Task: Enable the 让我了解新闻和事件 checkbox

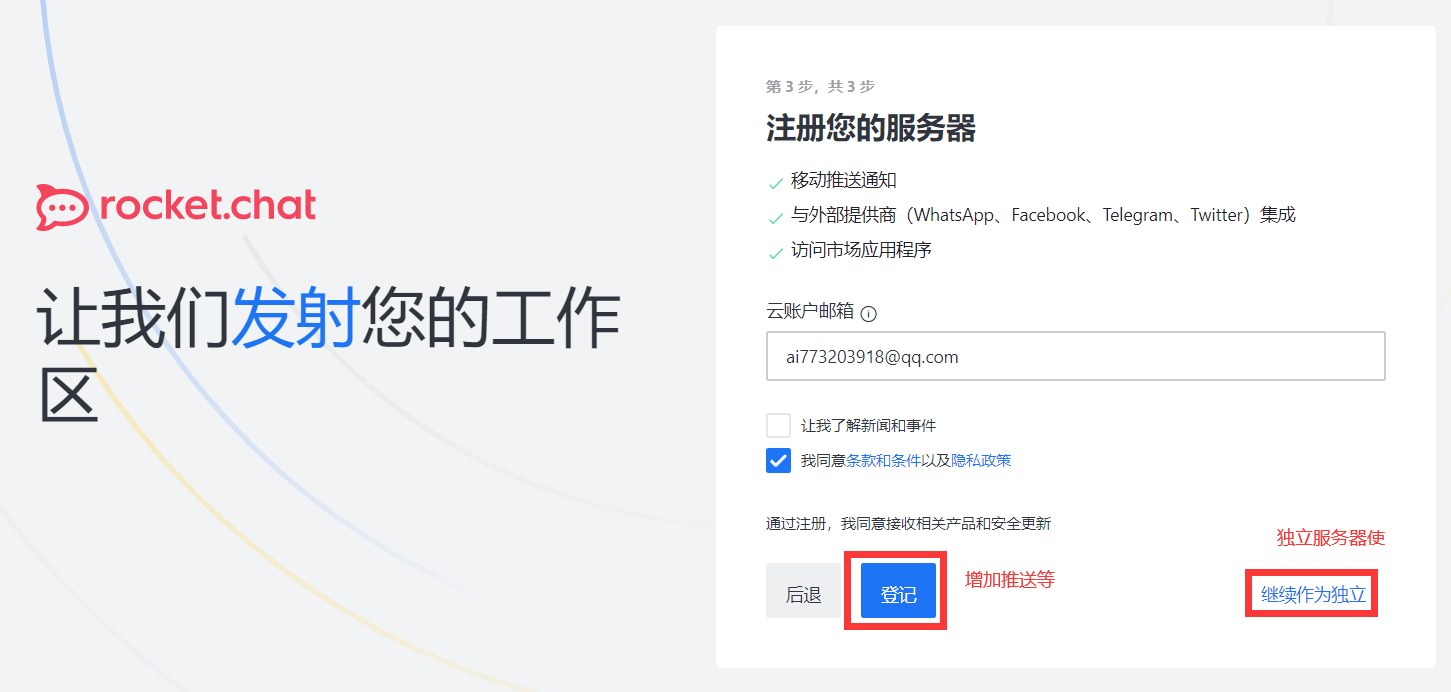Action: coord(778,425)
